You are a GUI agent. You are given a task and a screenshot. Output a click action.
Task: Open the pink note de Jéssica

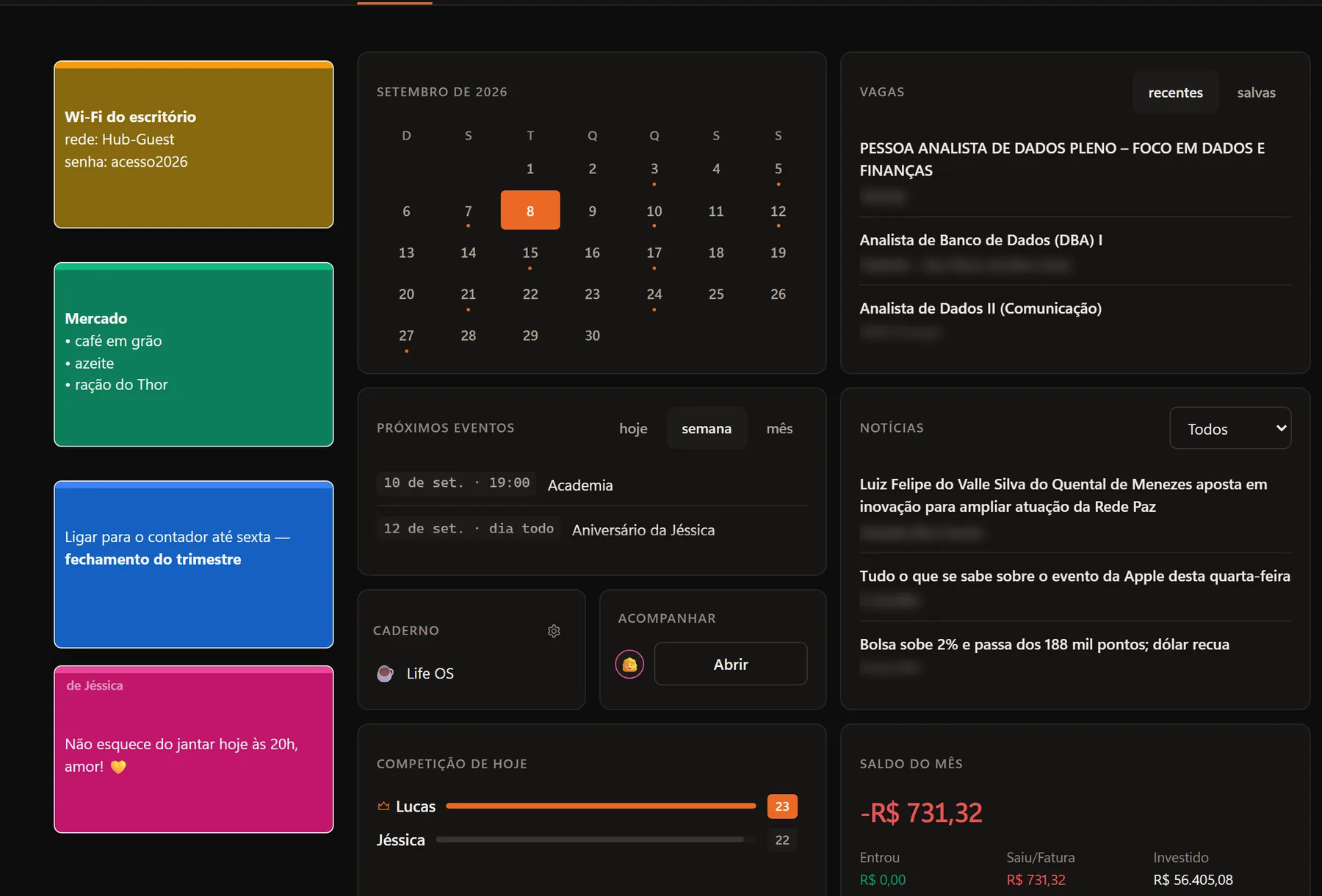[x=194, y=750]
